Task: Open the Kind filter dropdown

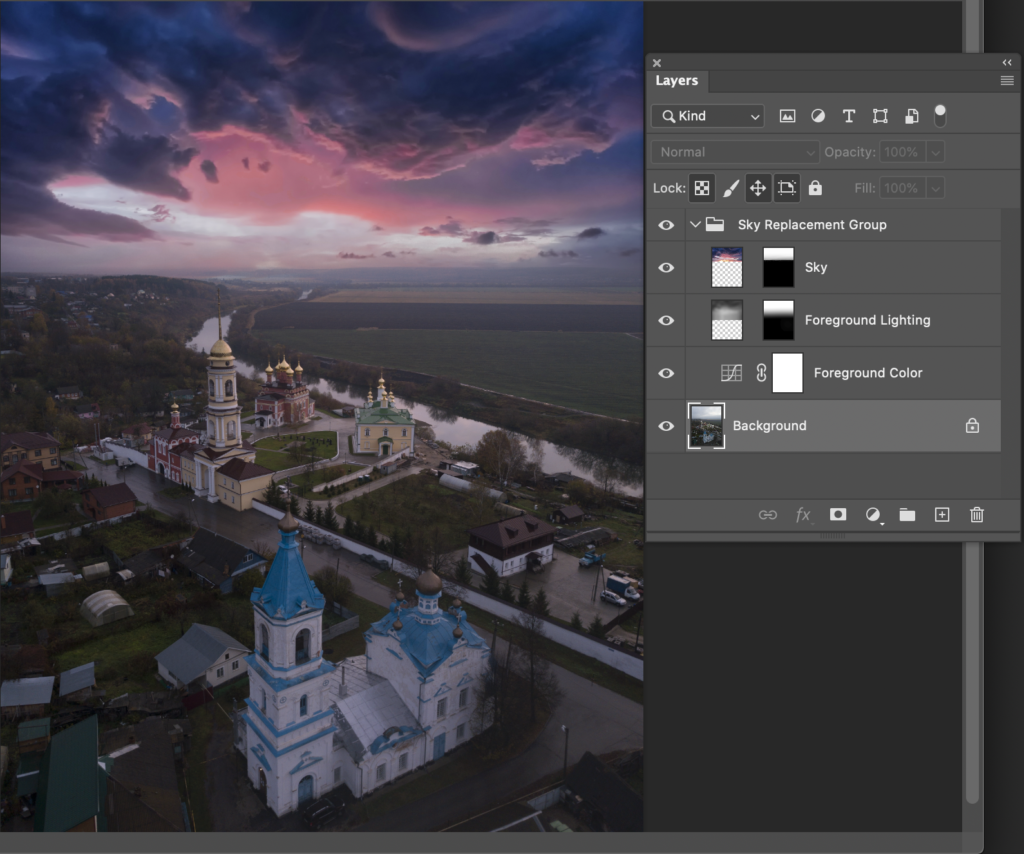Action: click(x=707, y=116)
